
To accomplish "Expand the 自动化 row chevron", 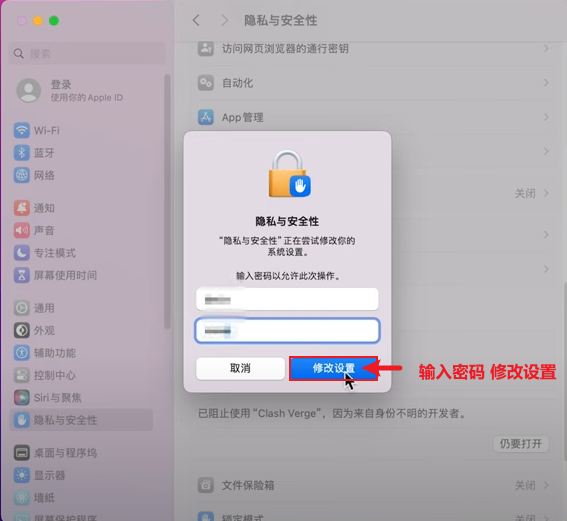I will pos(546,83).
